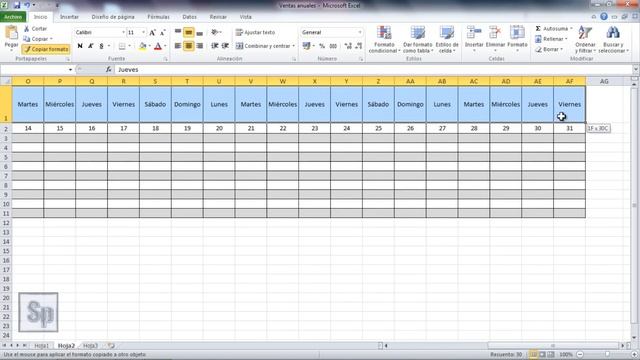Click the Insertar cells button
Screen dimensions: 640x360
click(474, 38)
